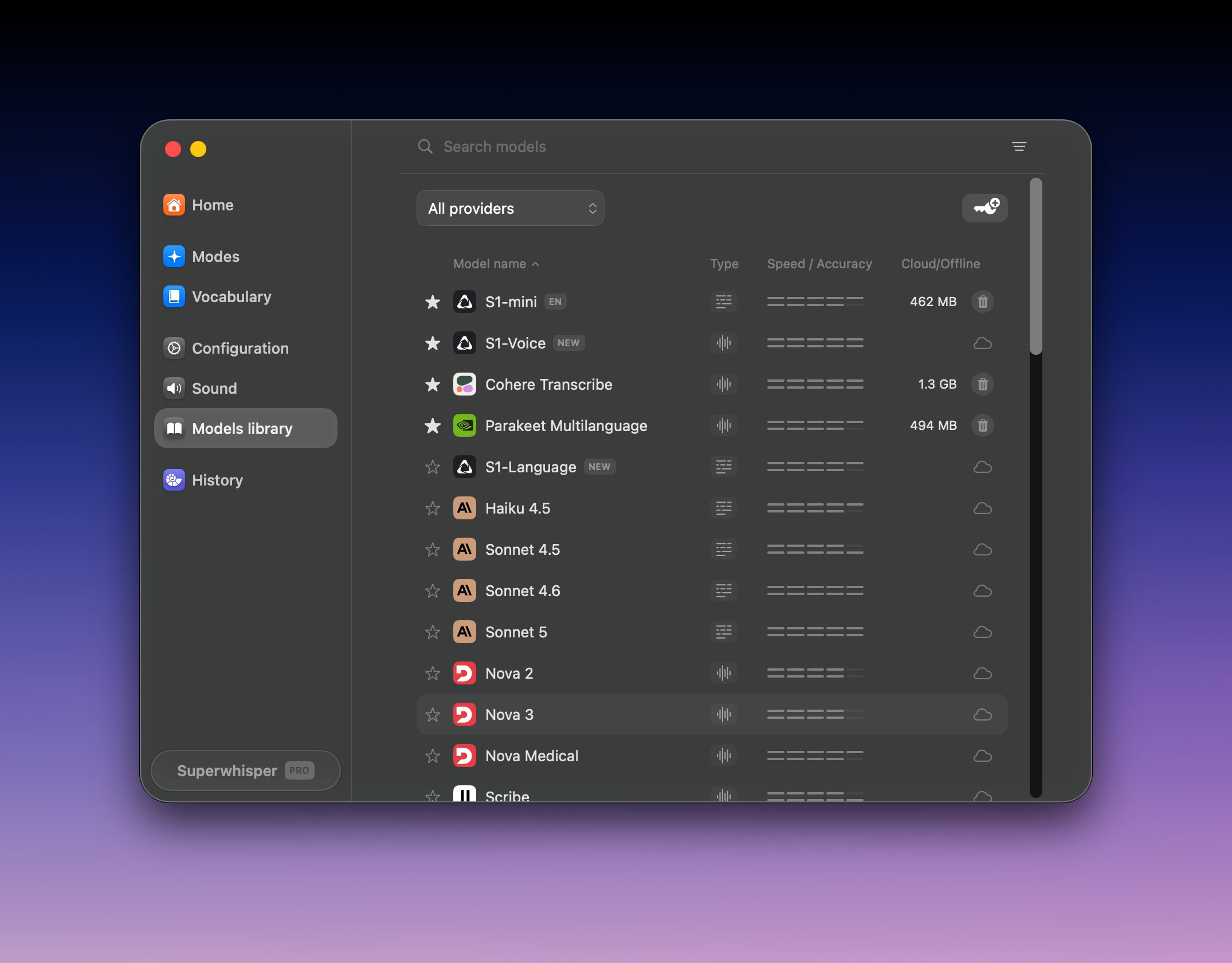Focus the Search models field
The width and height of the screenshot is (1232, 963).
click(x=711, y=147)
